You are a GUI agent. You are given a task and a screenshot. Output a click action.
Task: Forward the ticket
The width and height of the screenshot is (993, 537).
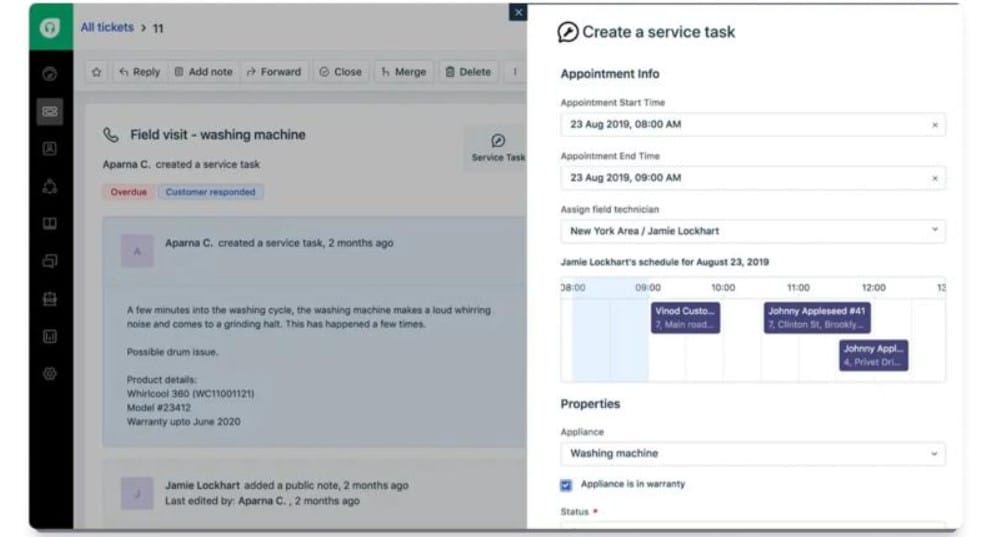click(x=274, y=72)
